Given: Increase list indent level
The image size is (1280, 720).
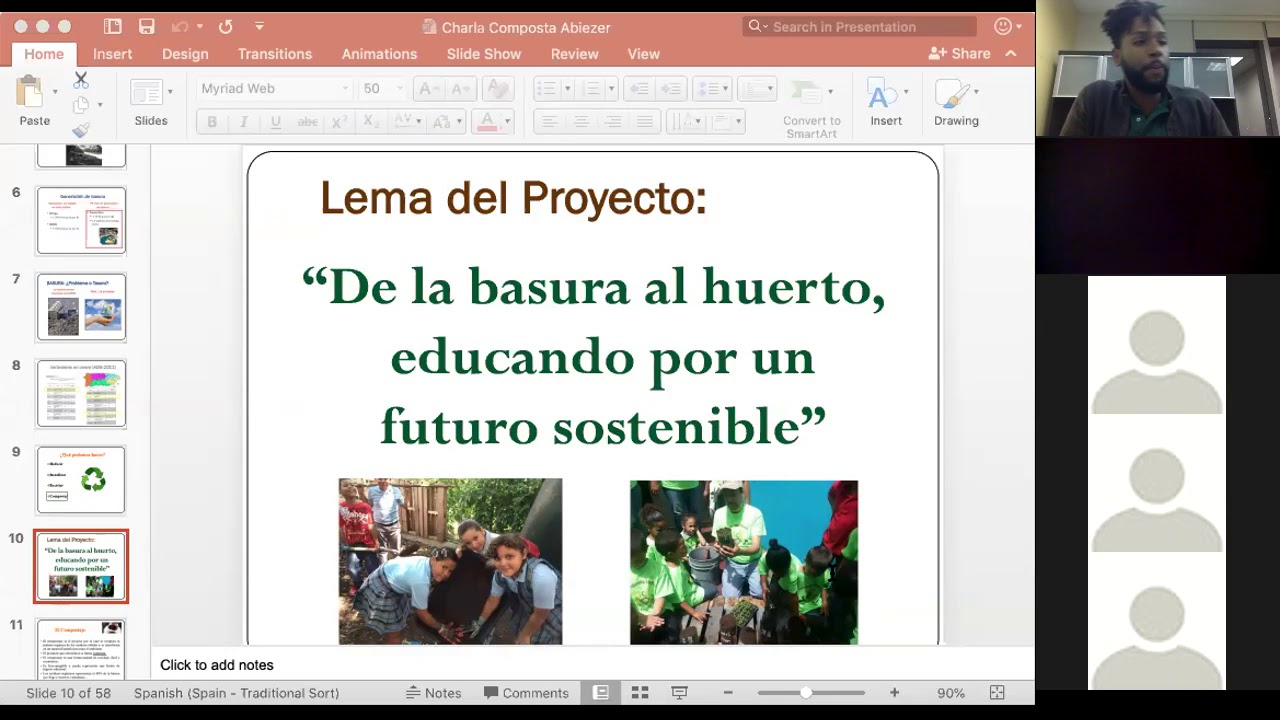Looking at the screenshot, I should click(x=671, y=89).
